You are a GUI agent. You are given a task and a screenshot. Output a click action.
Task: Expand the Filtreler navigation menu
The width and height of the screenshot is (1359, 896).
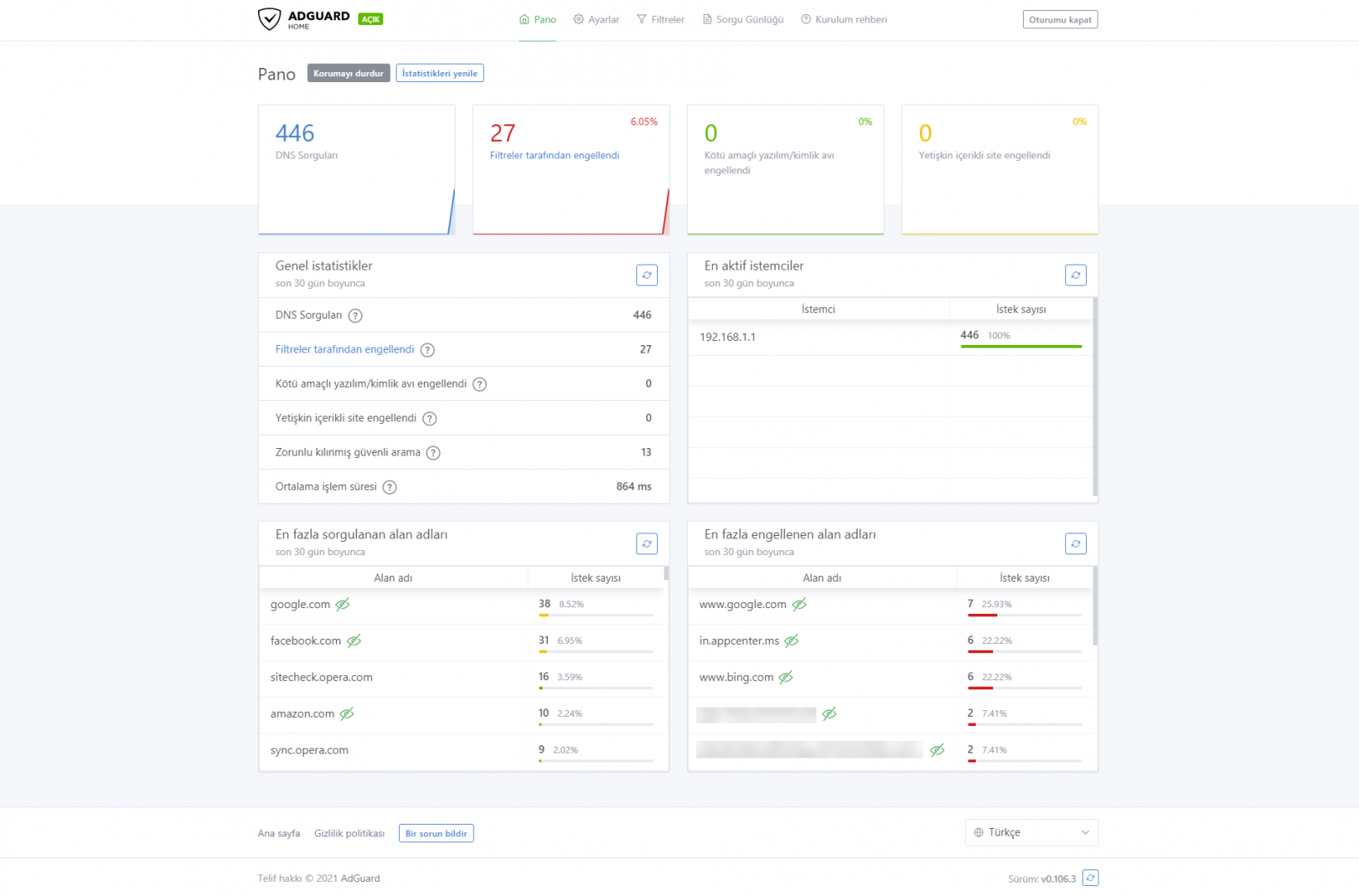point(660,20)
